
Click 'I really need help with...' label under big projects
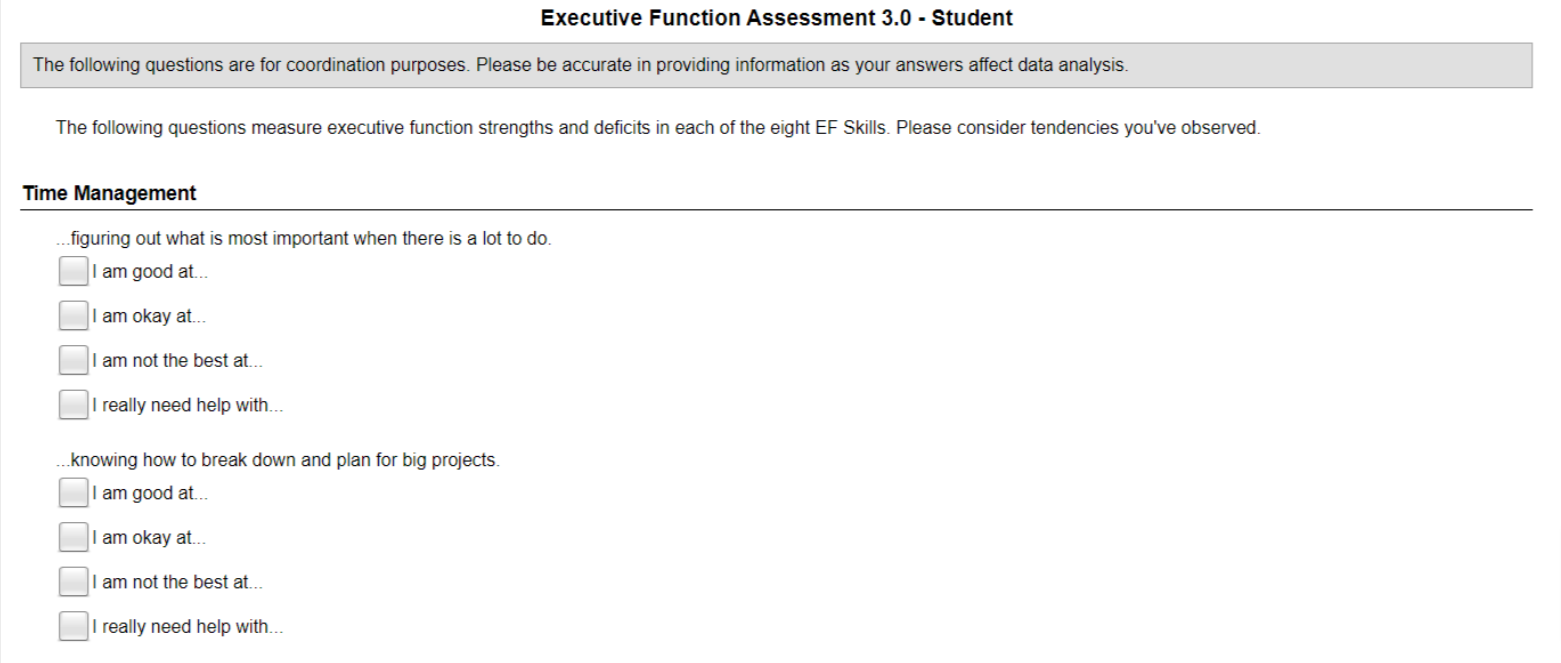(188, 627)
